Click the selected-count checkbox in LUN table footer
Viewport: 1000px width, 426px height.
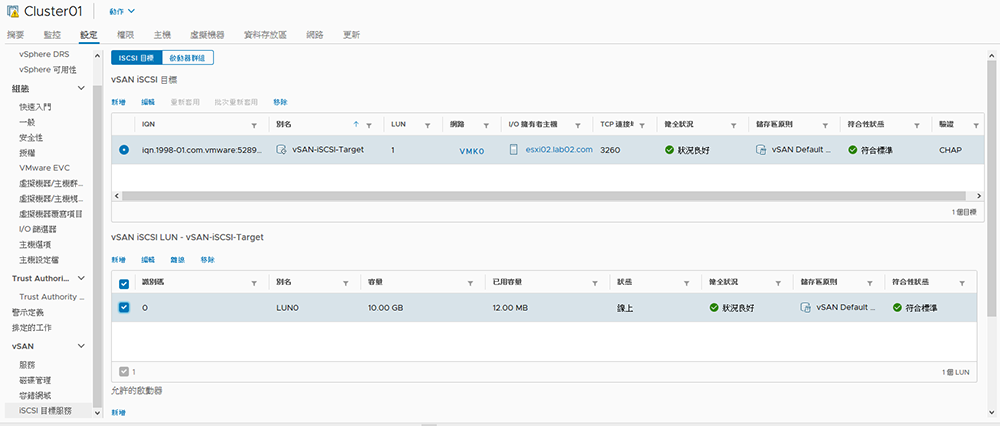pos(124,371)
